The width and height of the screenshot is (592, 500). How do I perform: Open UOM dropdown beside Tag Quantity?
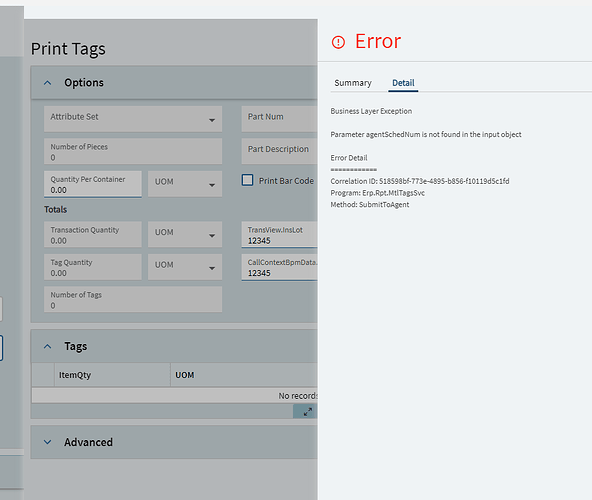pos(185,267)
